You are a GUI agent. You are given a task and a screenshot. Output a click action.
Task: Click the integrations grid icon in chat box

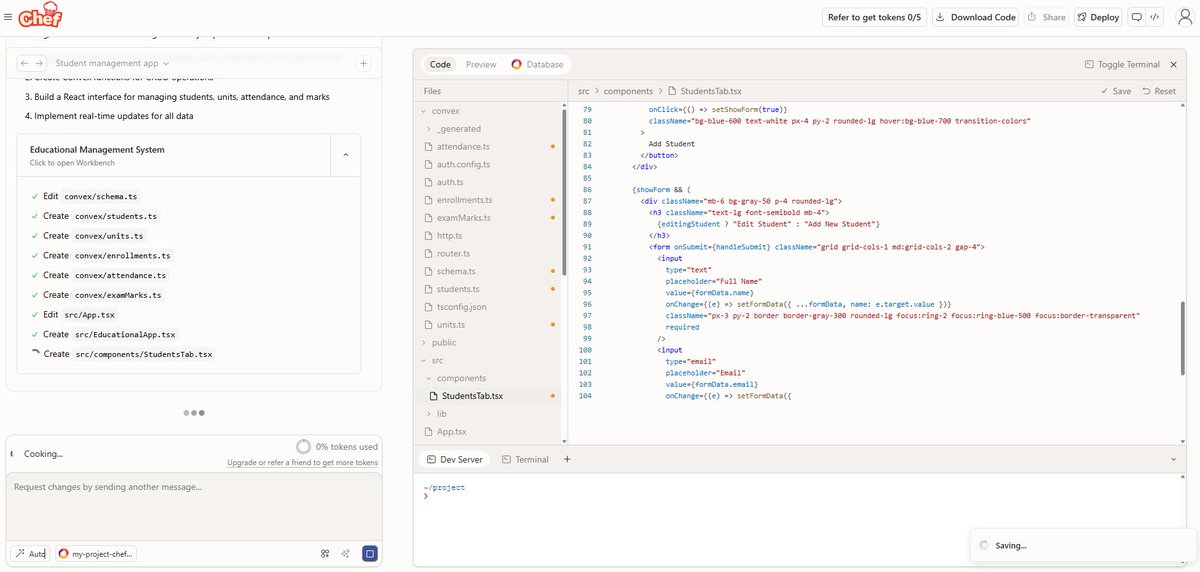[325, 553]
